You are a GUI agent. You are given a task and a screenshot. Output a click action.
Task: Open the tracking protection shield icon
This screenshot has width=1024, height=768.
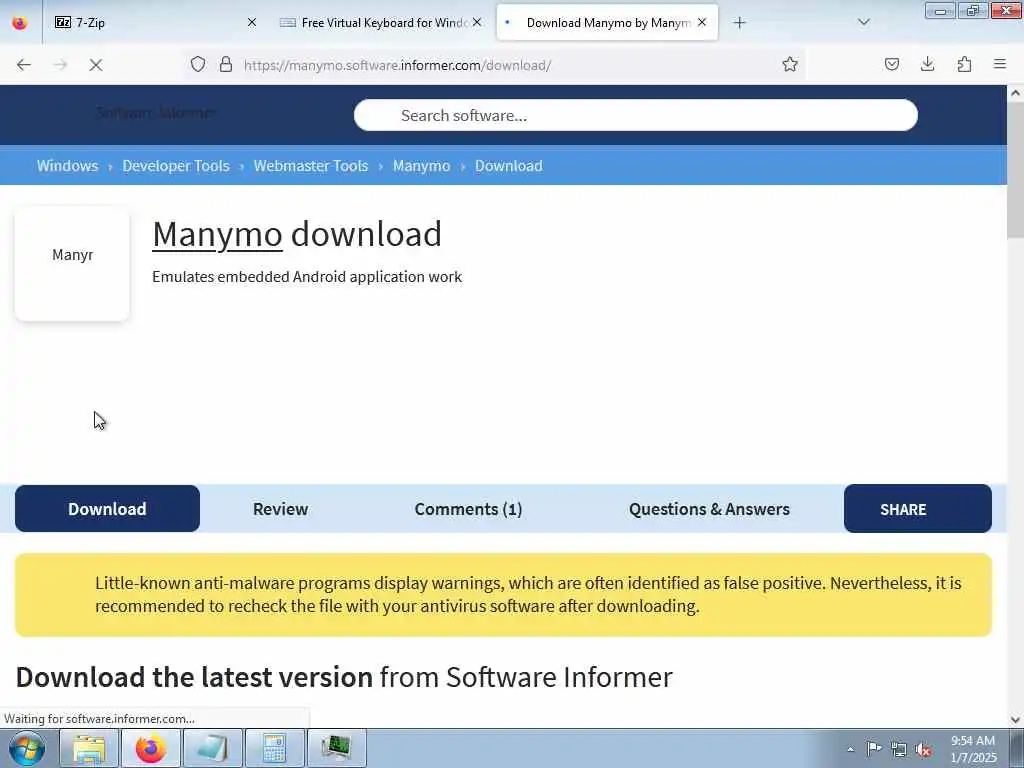[x=198, y=64]
